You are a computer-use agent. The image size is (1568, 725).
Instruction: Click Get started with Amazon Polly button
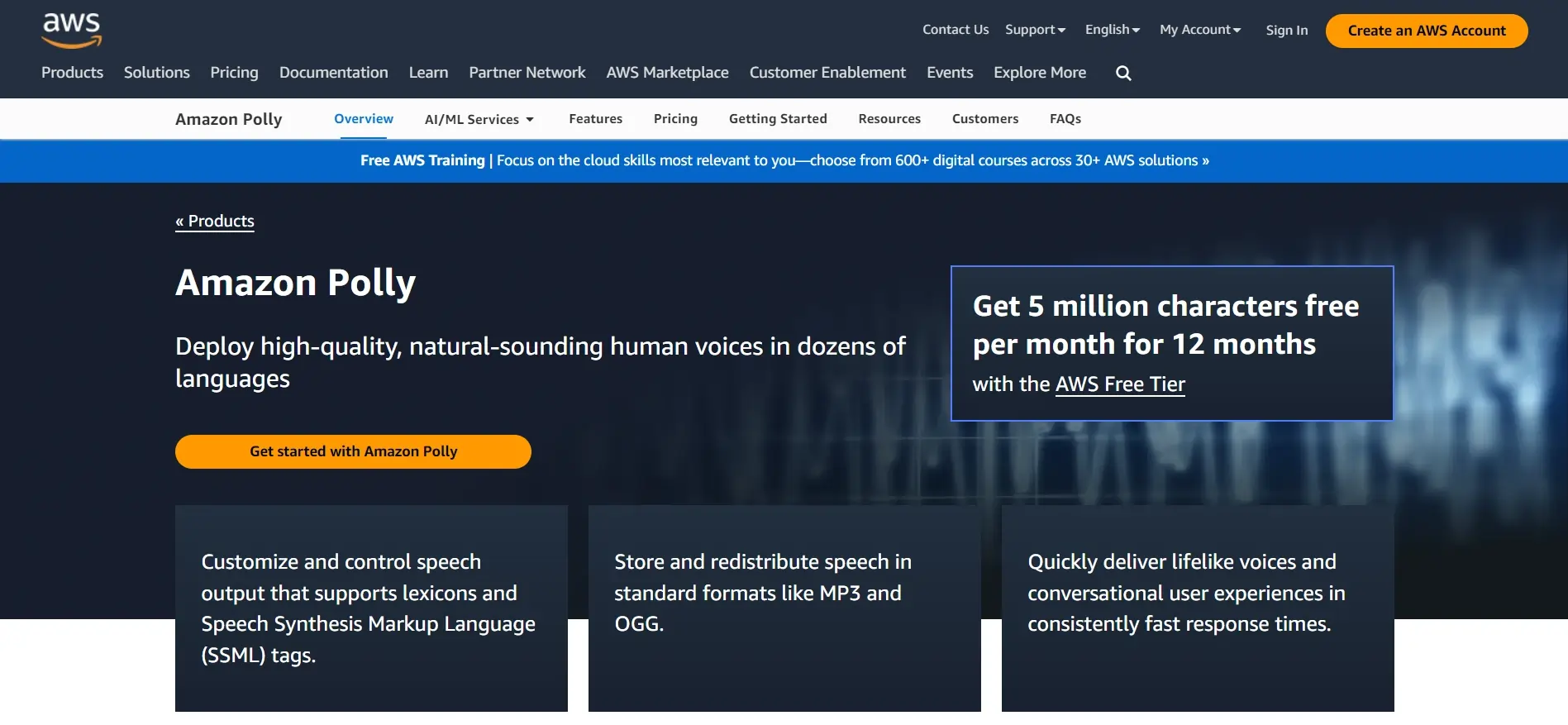click(353, 451)
